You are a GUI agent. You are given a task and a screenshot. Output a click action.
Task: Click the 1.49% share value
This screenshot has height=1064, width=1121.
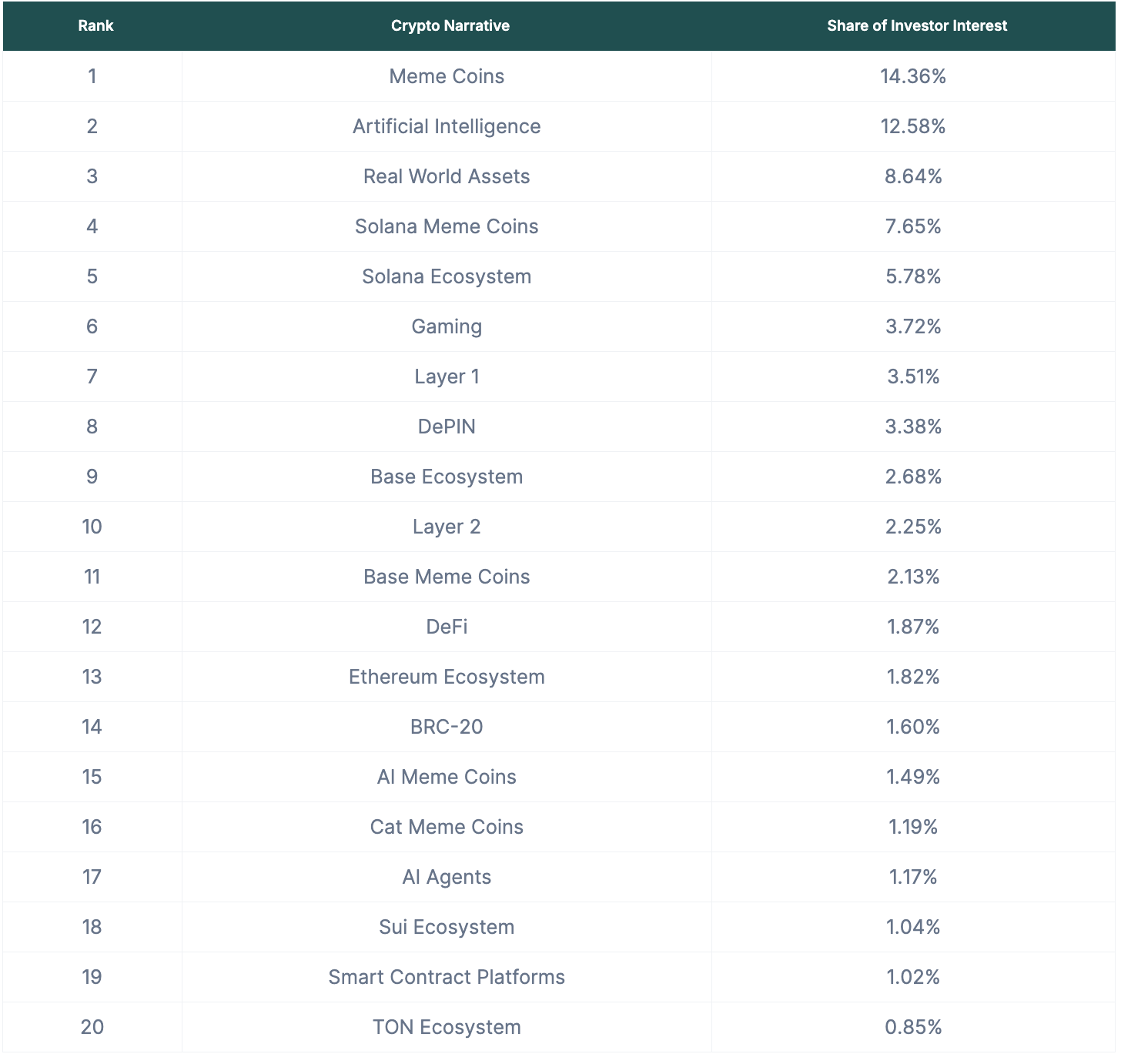(913, 777)
